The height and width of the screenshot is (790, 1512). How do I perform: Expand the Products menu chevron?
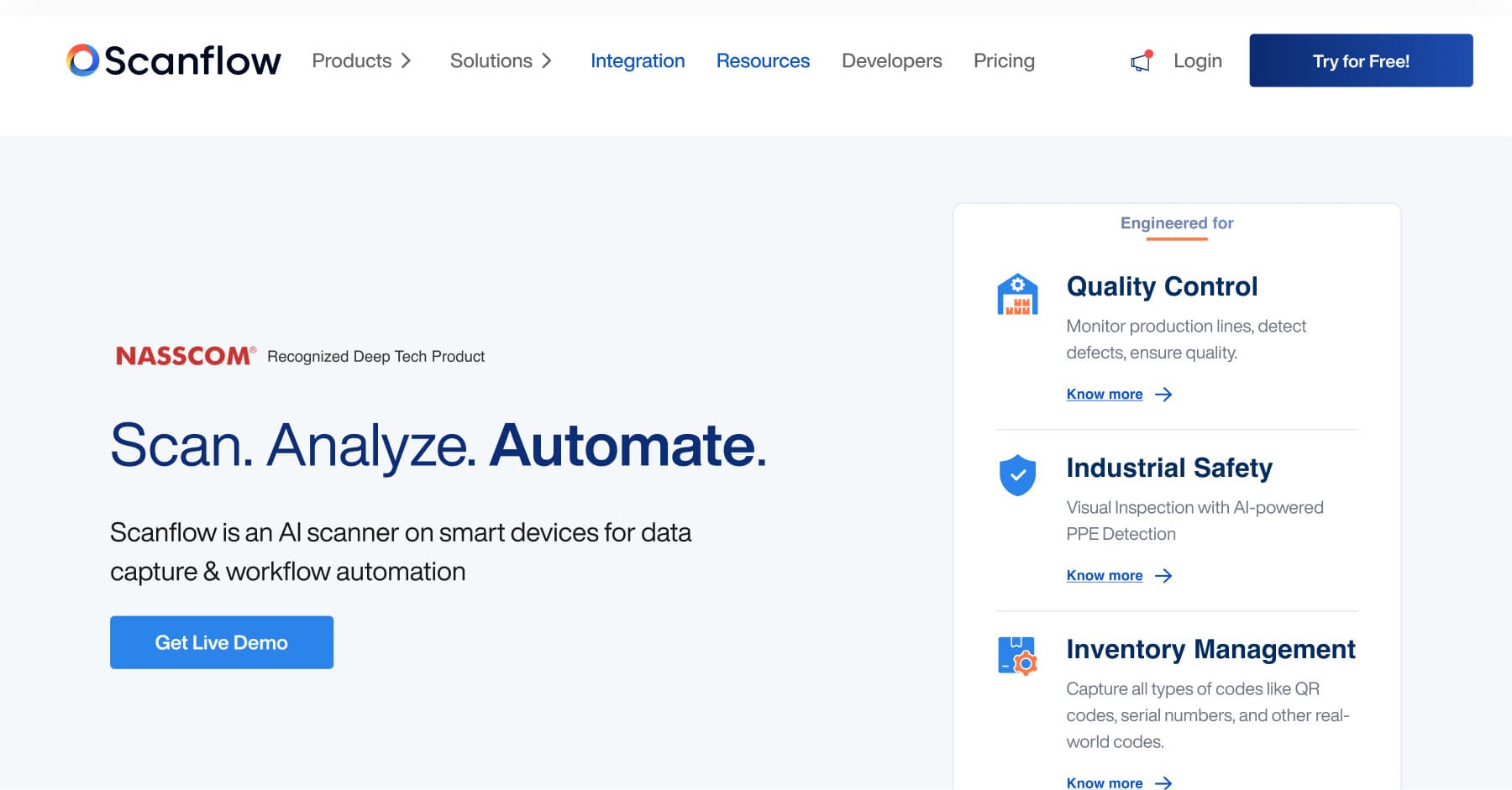tap(406, 61)
